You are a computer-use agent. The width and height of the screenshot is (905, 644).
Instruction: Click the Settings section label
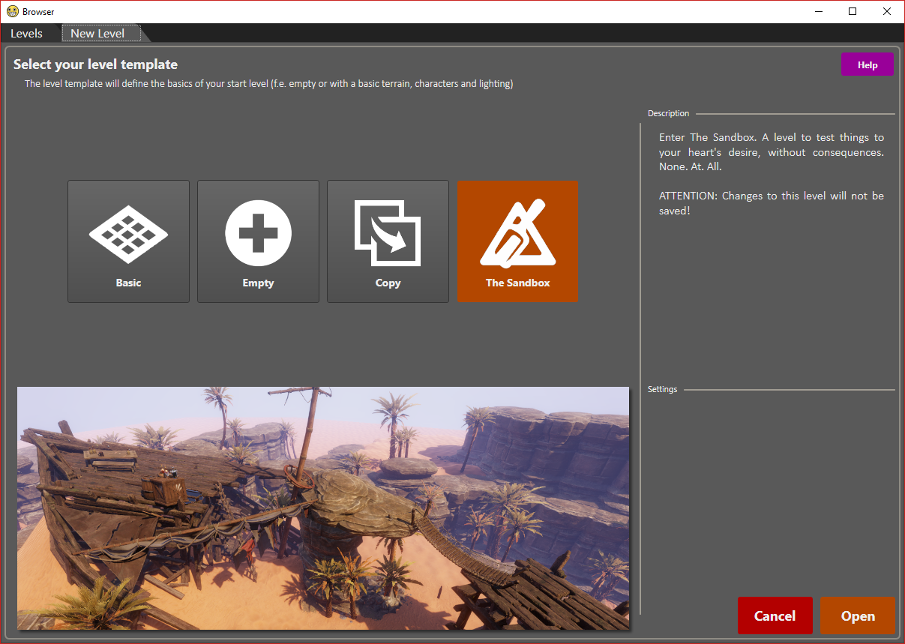point(662,389)
